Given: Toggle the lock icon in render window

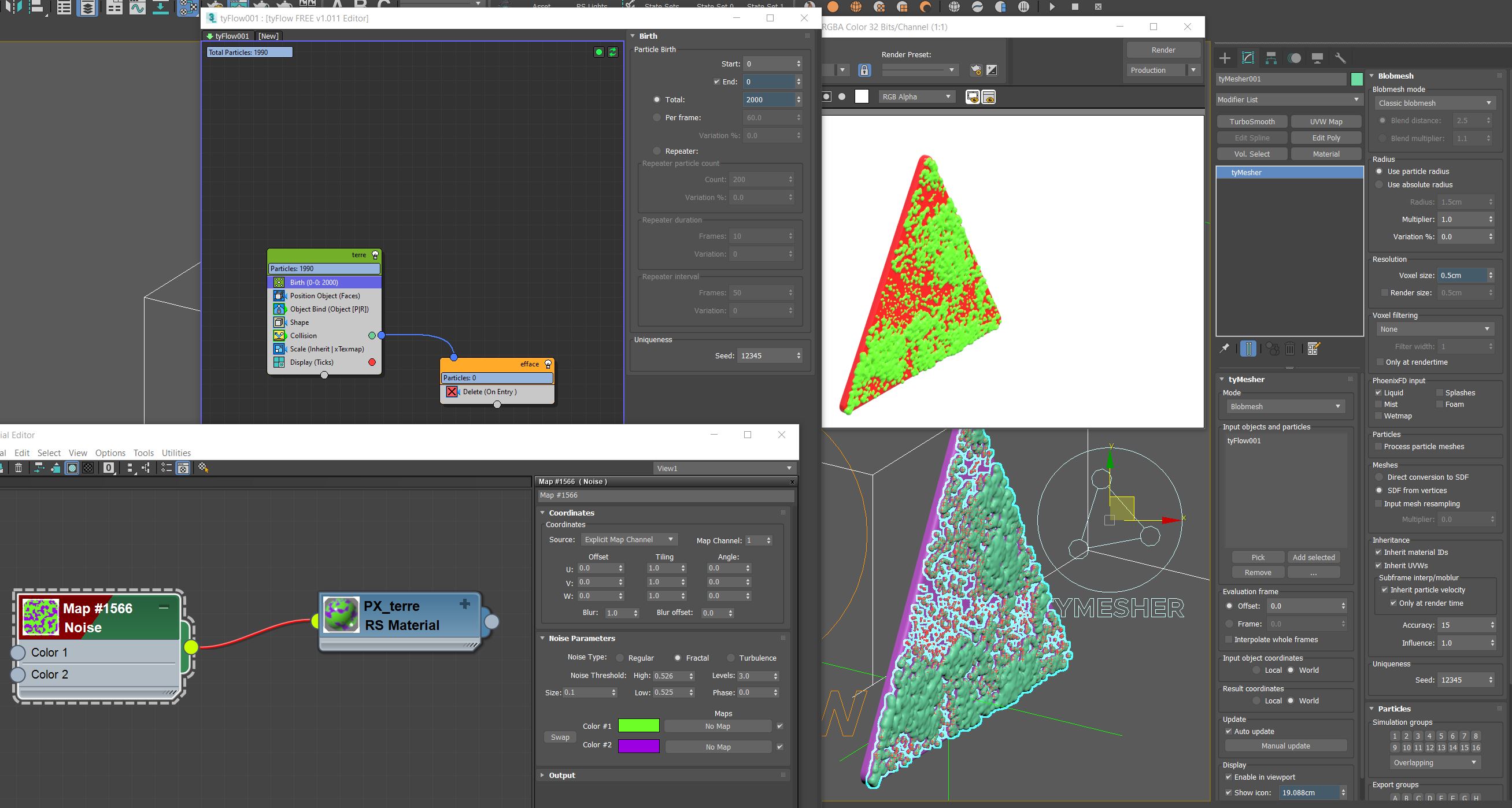Looking at the screenshot, I should 864,71.
